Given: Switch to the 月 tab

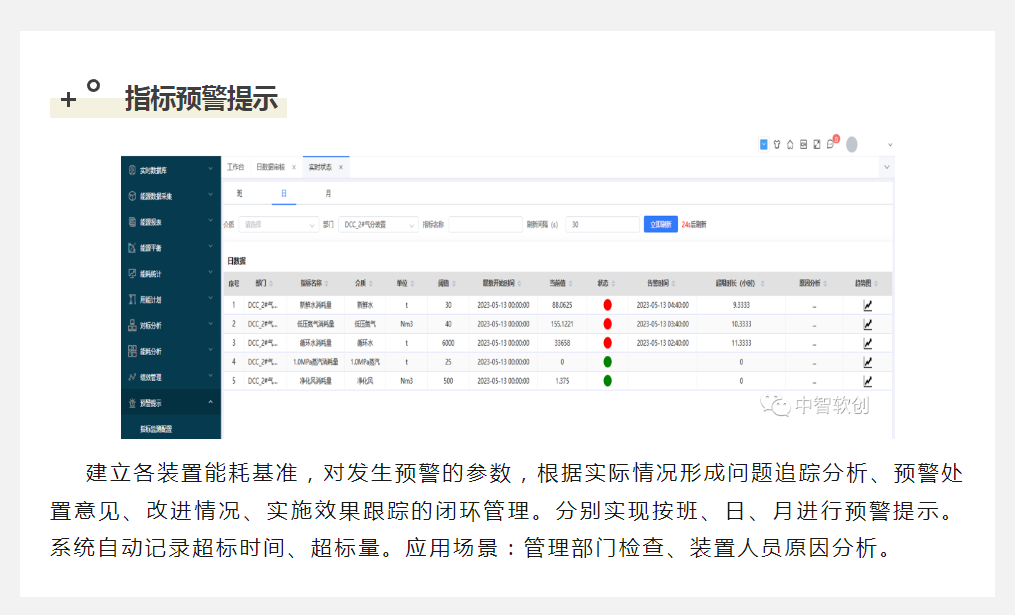Looking at the screenshot, I should 328,192.
